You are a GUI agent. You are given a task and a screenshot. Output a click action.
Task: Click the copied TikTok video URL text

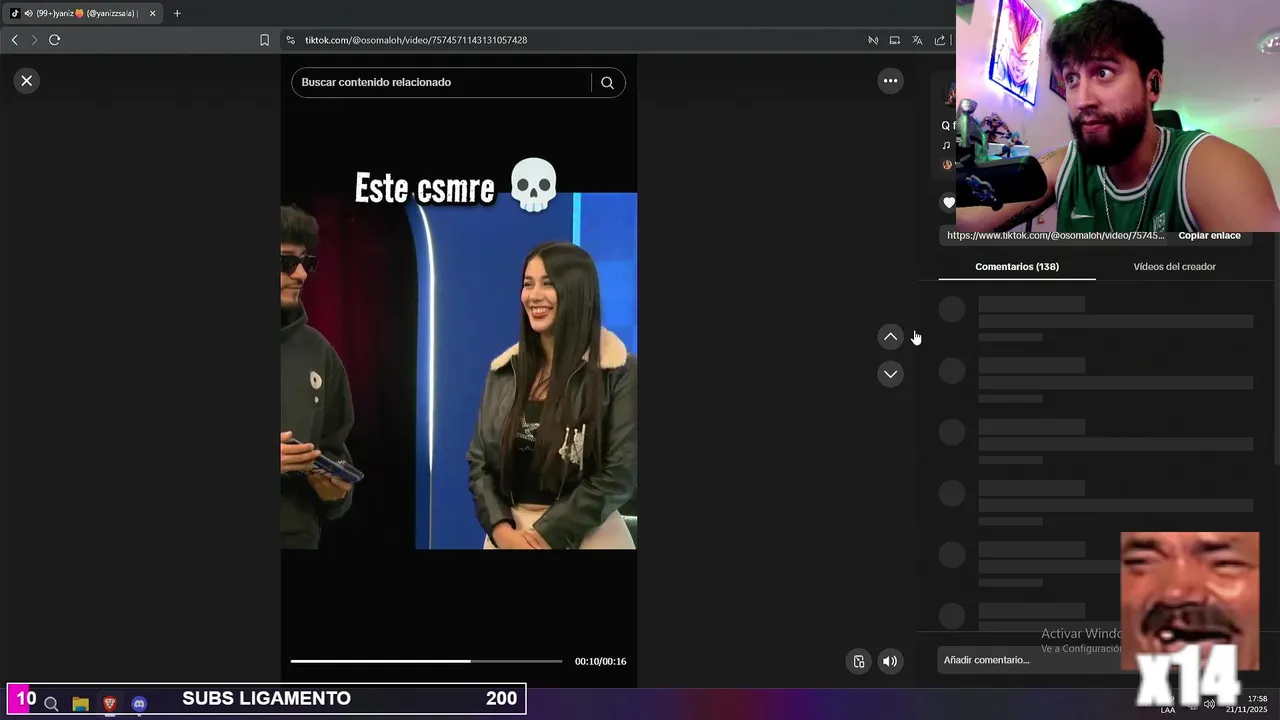click(x=1055, y=236)
